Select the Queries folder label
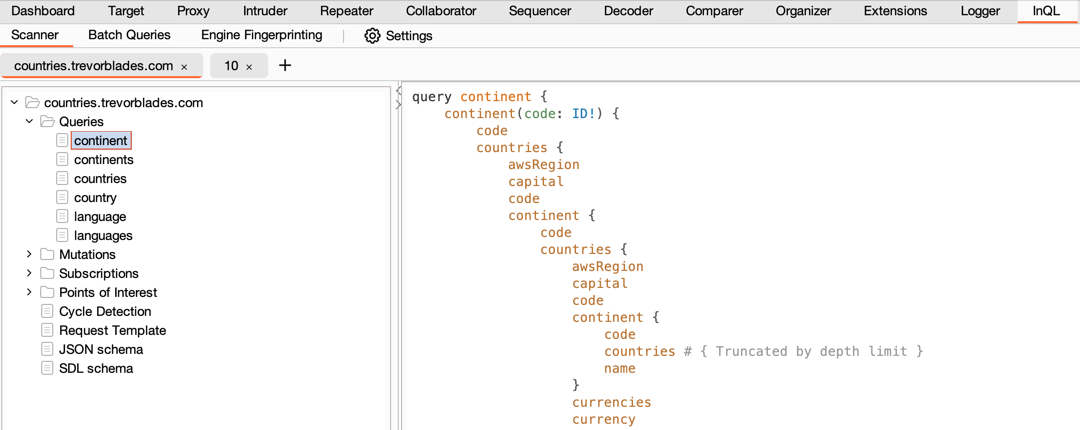 pyautogui.click(x=81, y=121)
